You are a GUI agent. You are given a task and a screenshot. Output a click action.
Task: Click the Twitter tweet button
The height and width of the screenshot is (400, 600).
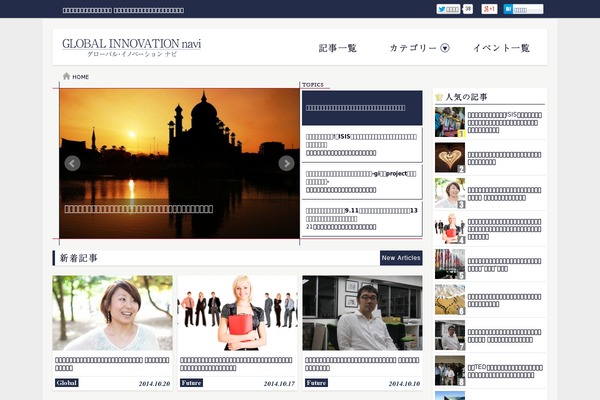(x=448, y=9)
